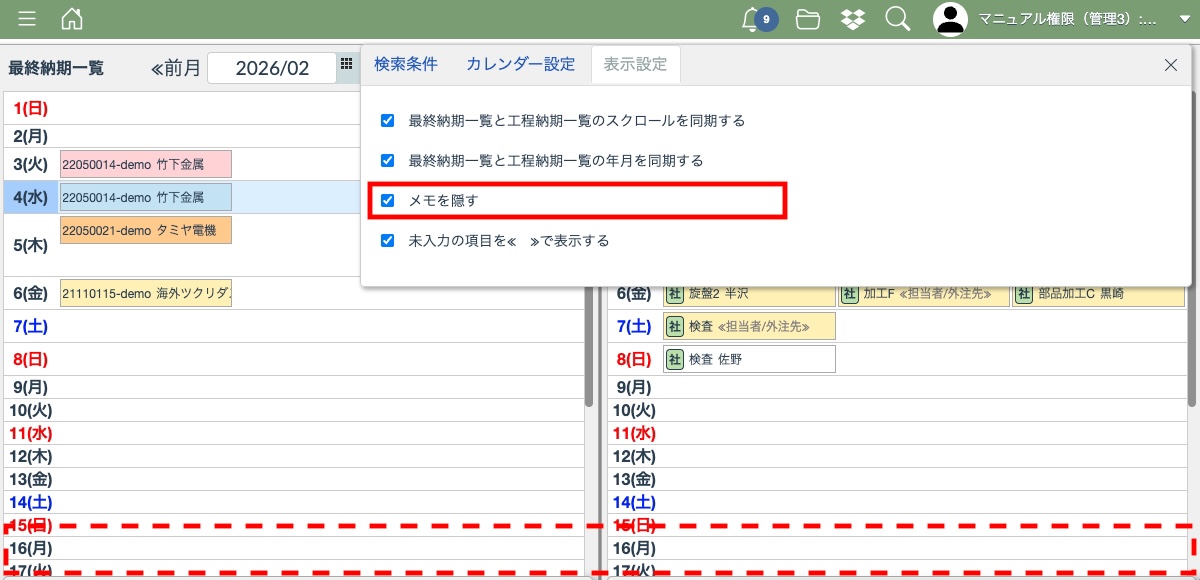Open the folder icon in header
Image resolution: width=1200 pixels, height=580 pixels.
click(808, 19)
